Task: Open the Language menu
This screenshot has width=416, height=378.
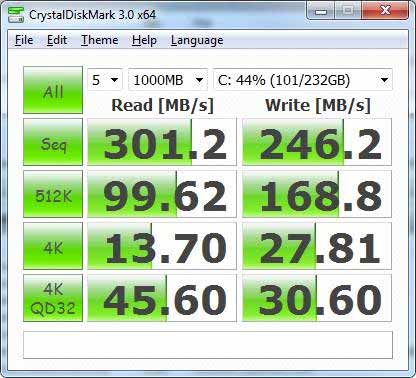Action: (197, 40)
